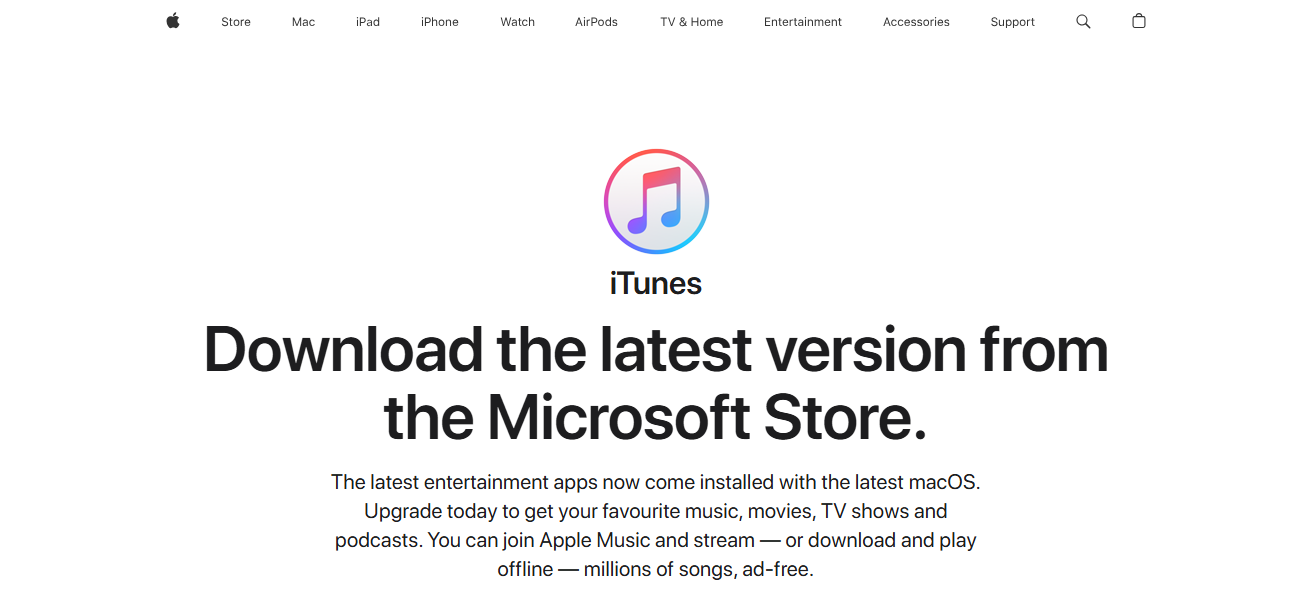
Task: Open the shopping bag icon
Action: (1139, 21)
